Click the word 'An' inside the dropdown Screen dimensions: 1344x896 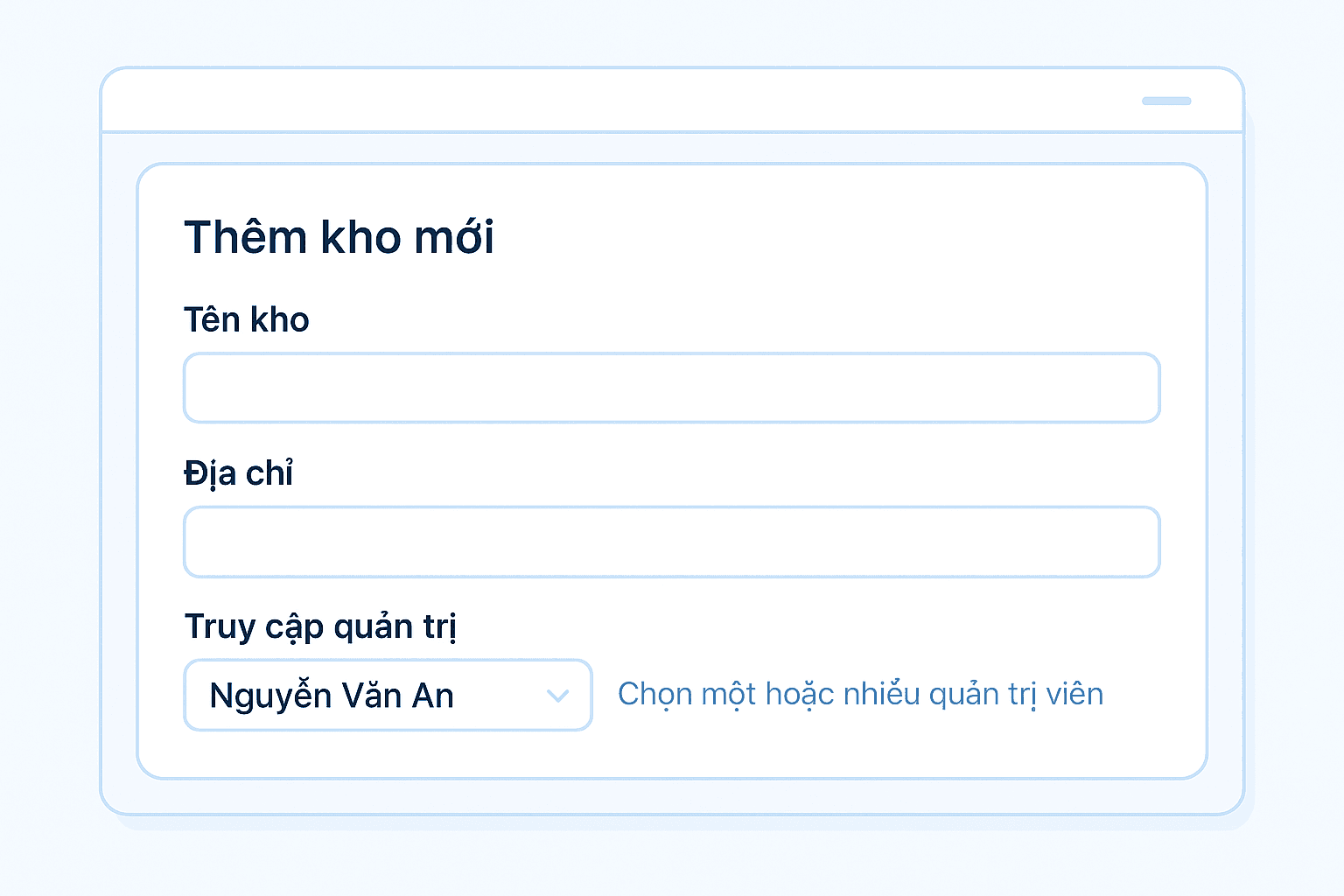coord(433,696)
